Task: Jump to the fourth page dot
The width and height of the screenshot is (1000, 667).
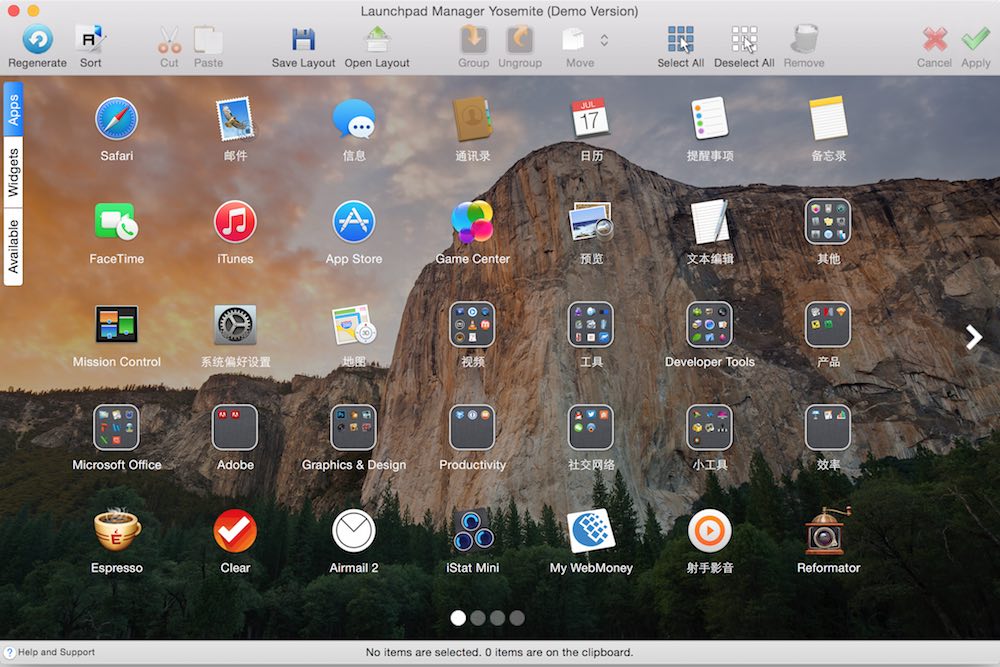Action: (x=517, y=618)
